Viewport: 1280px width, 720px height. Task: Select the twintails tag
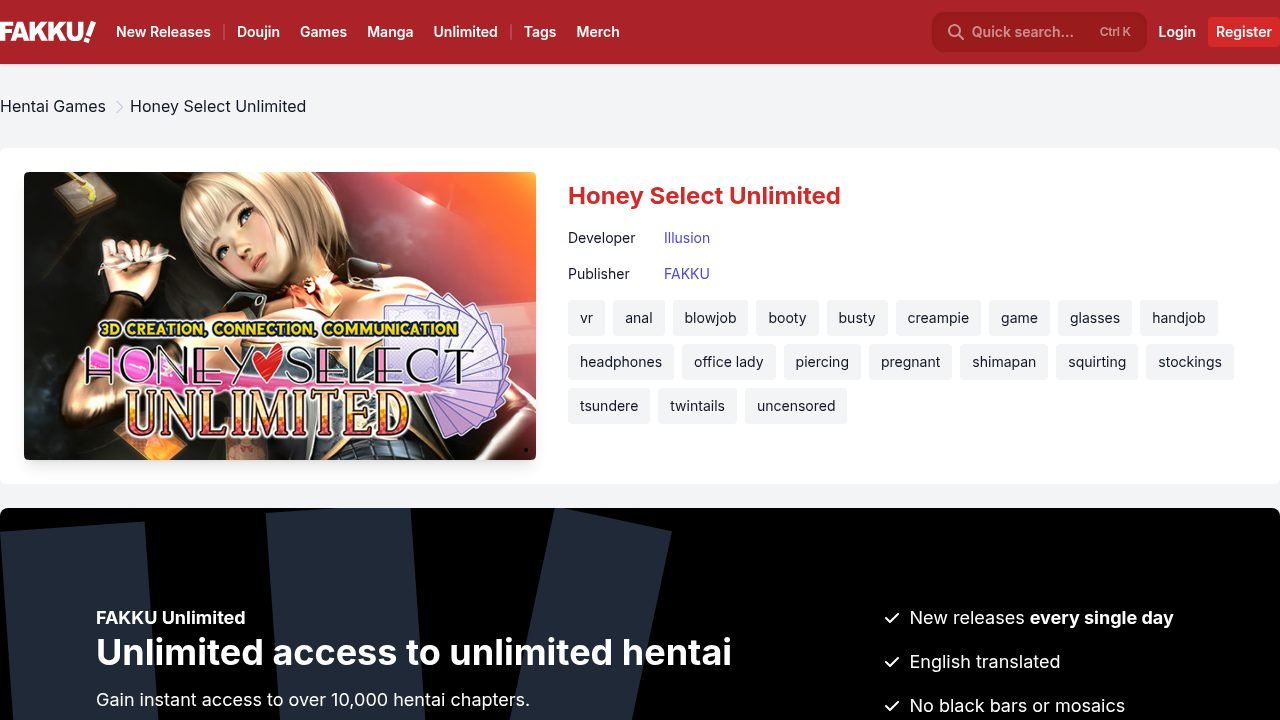coord(697,406)
